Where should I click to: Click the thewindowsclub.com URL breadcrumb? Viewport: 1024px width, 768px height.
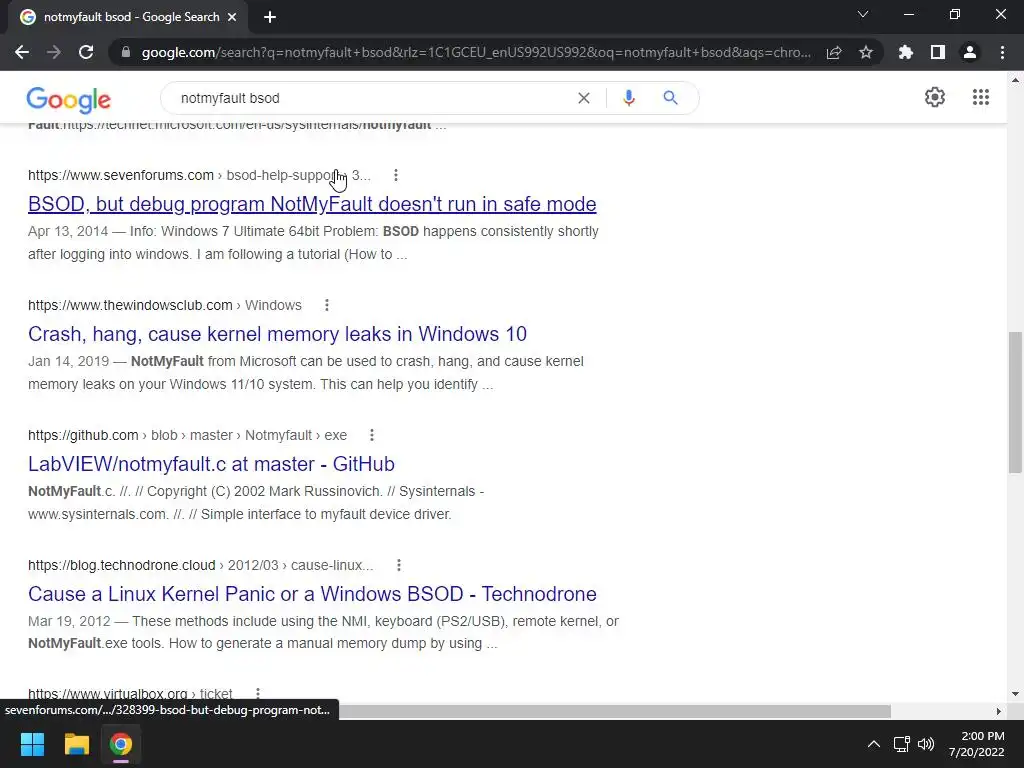[165, 305]
